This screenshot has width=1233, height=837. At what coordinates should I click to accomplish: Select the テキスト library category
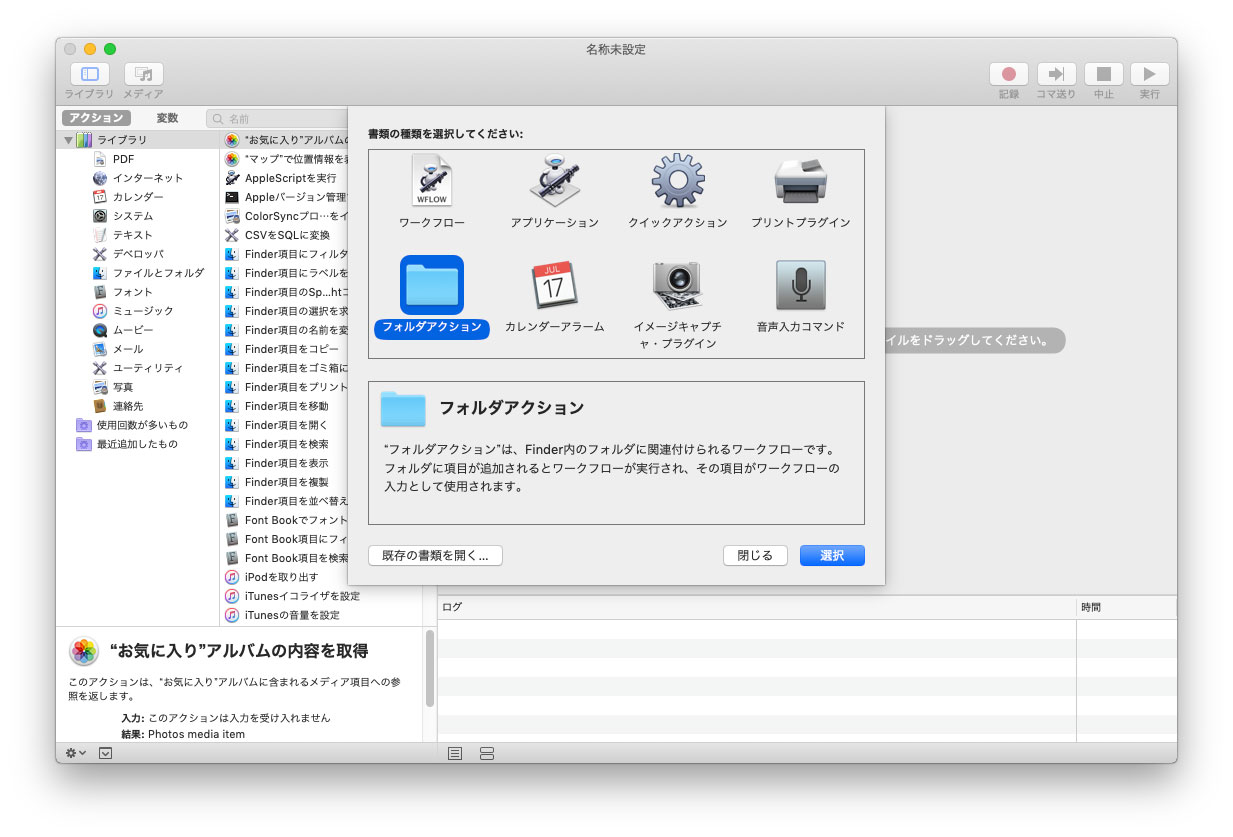123,235
